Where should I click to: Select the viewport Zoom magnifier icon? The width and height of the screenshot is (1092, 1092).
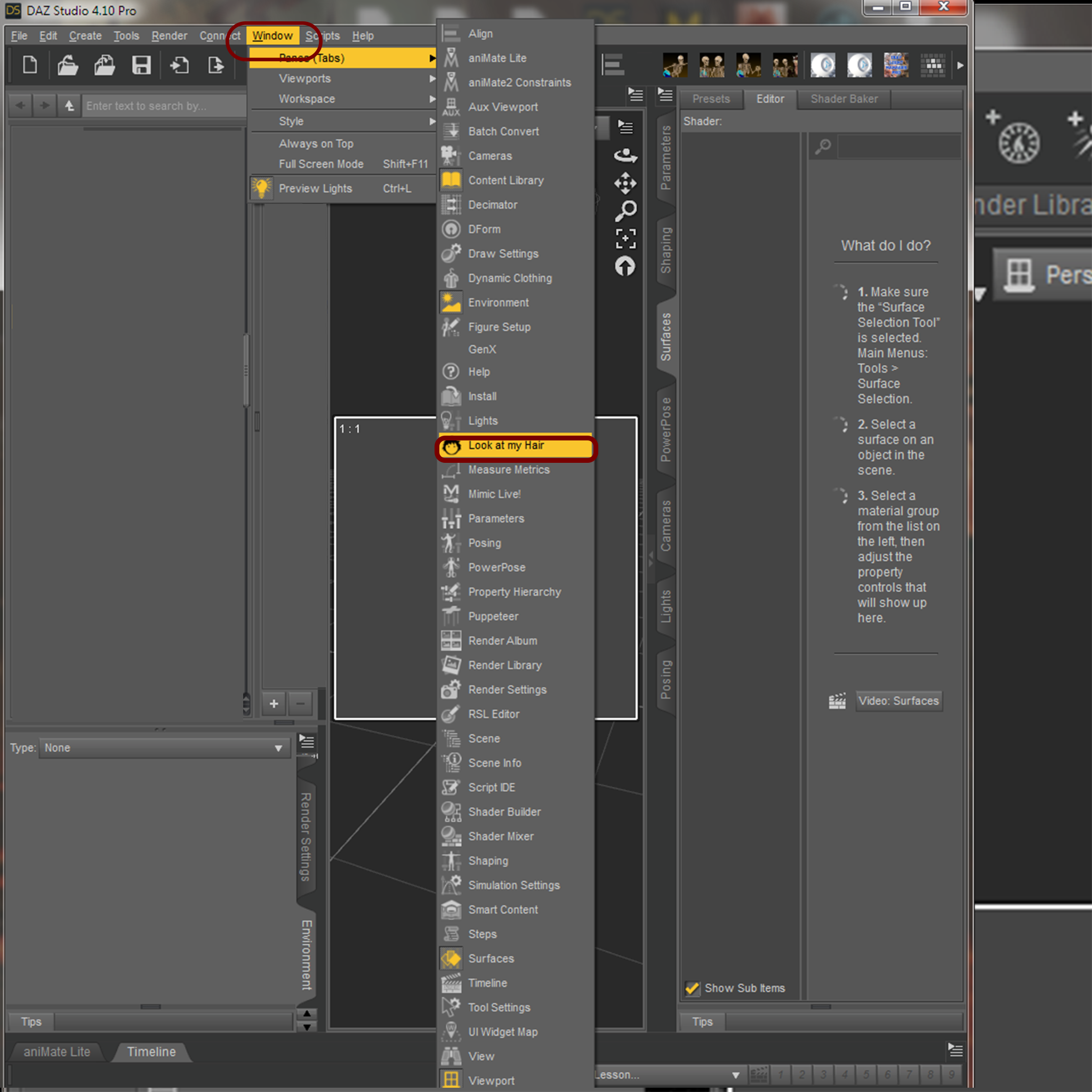pyautogui.click(x=625, y=210)
